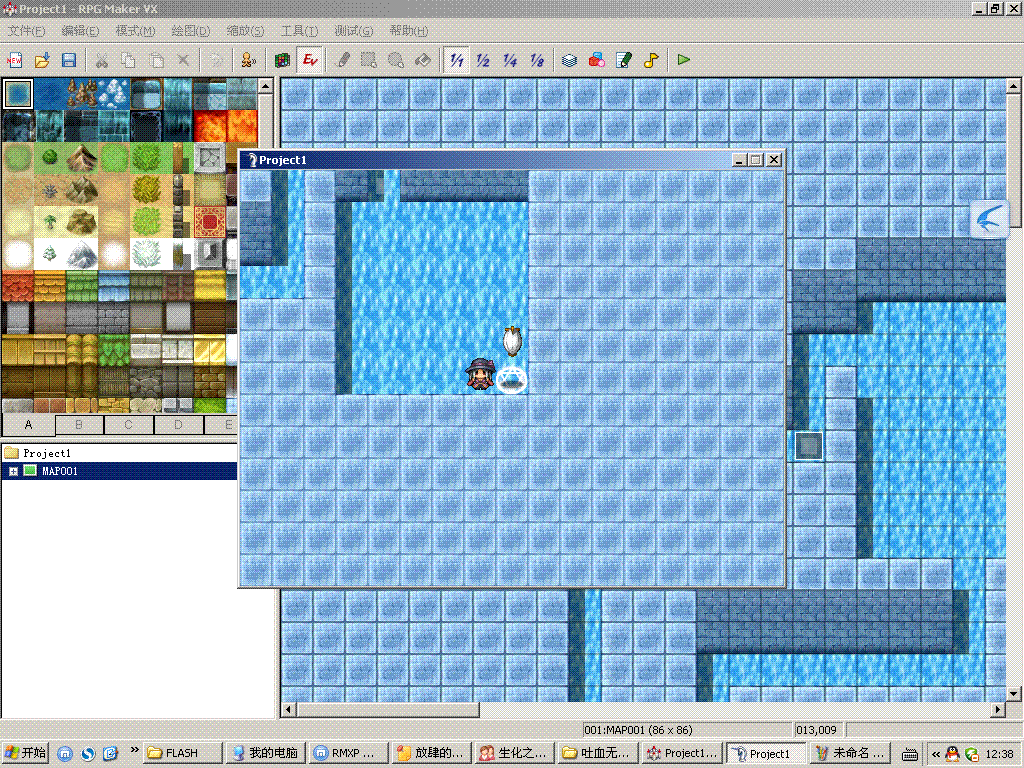Click the map view scroll down arrow
Viewport: 1024px width, 768px height.
coord(1013,694)
